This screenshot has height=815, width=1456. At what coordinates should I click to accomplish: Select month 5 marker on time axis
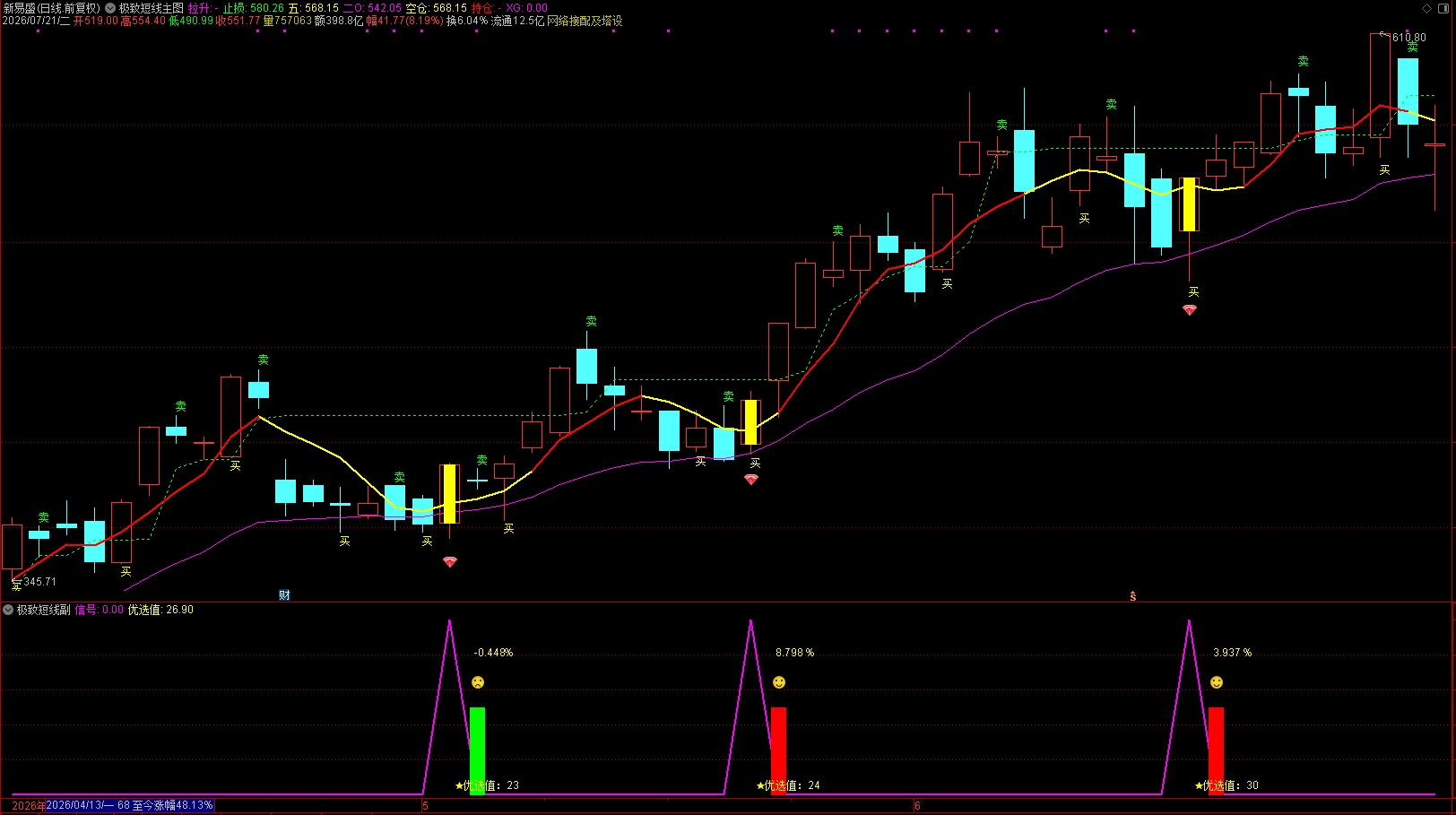[426, 806]
